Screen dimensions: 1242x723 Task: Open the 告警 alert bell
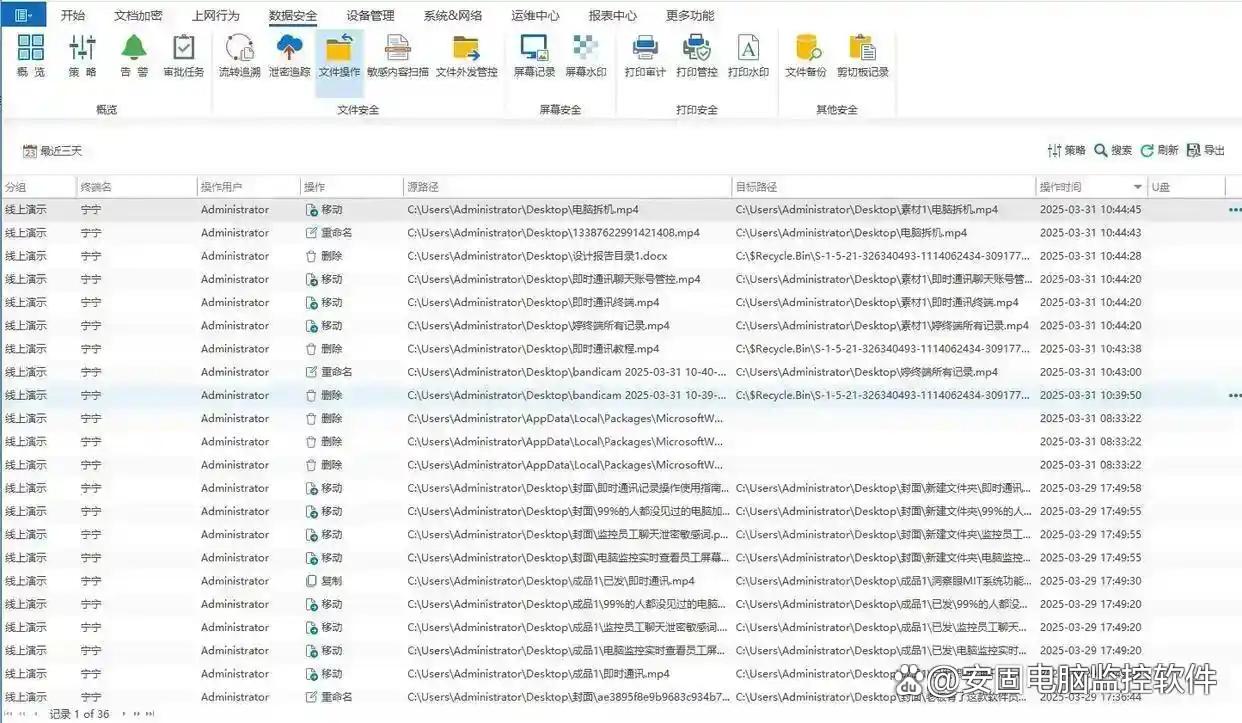tap(134, 54)
